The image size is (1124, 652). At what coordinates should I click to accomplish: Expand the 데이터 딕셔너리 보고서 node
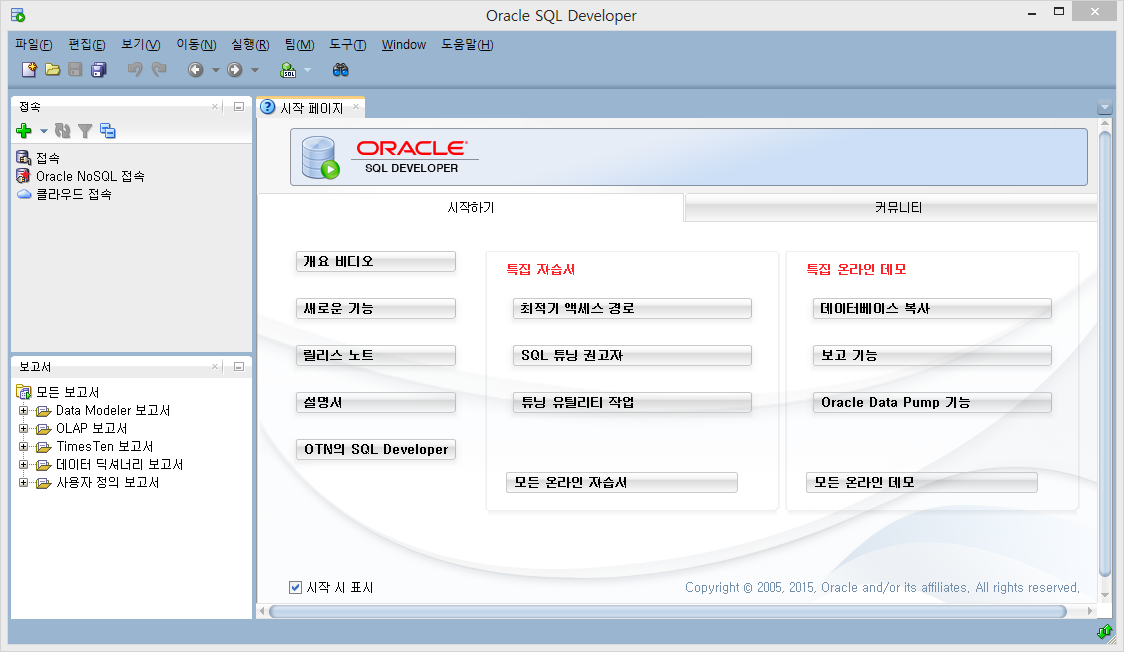24,464
